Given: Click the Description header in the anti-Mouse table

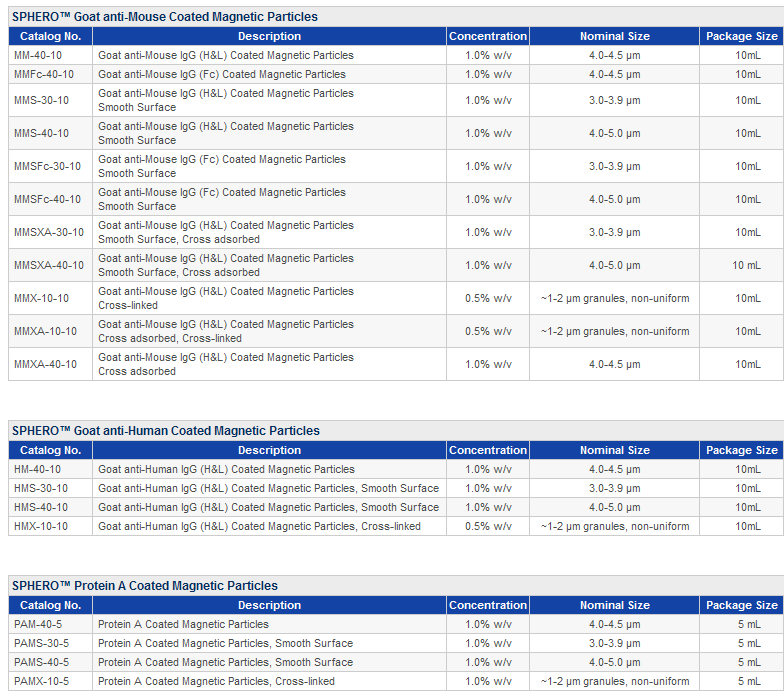Looking at the screenshot, I should (x=270, y=36).
